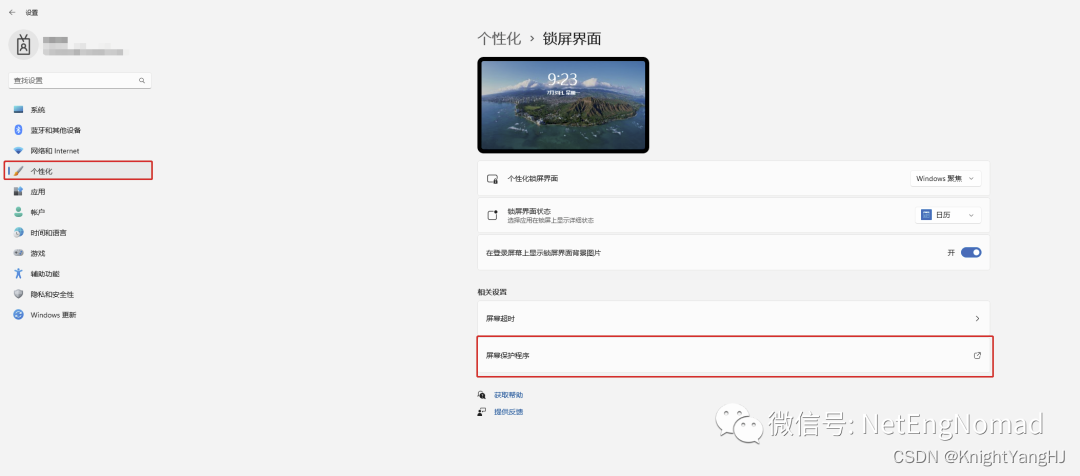1080x476 pixels.
Task: Click the 获取帮助 link
Action: (x=508, y=395)
